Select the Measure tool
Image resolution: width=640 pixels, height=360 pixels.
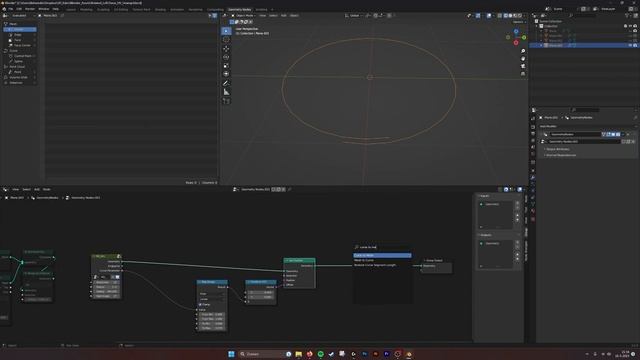226,92
